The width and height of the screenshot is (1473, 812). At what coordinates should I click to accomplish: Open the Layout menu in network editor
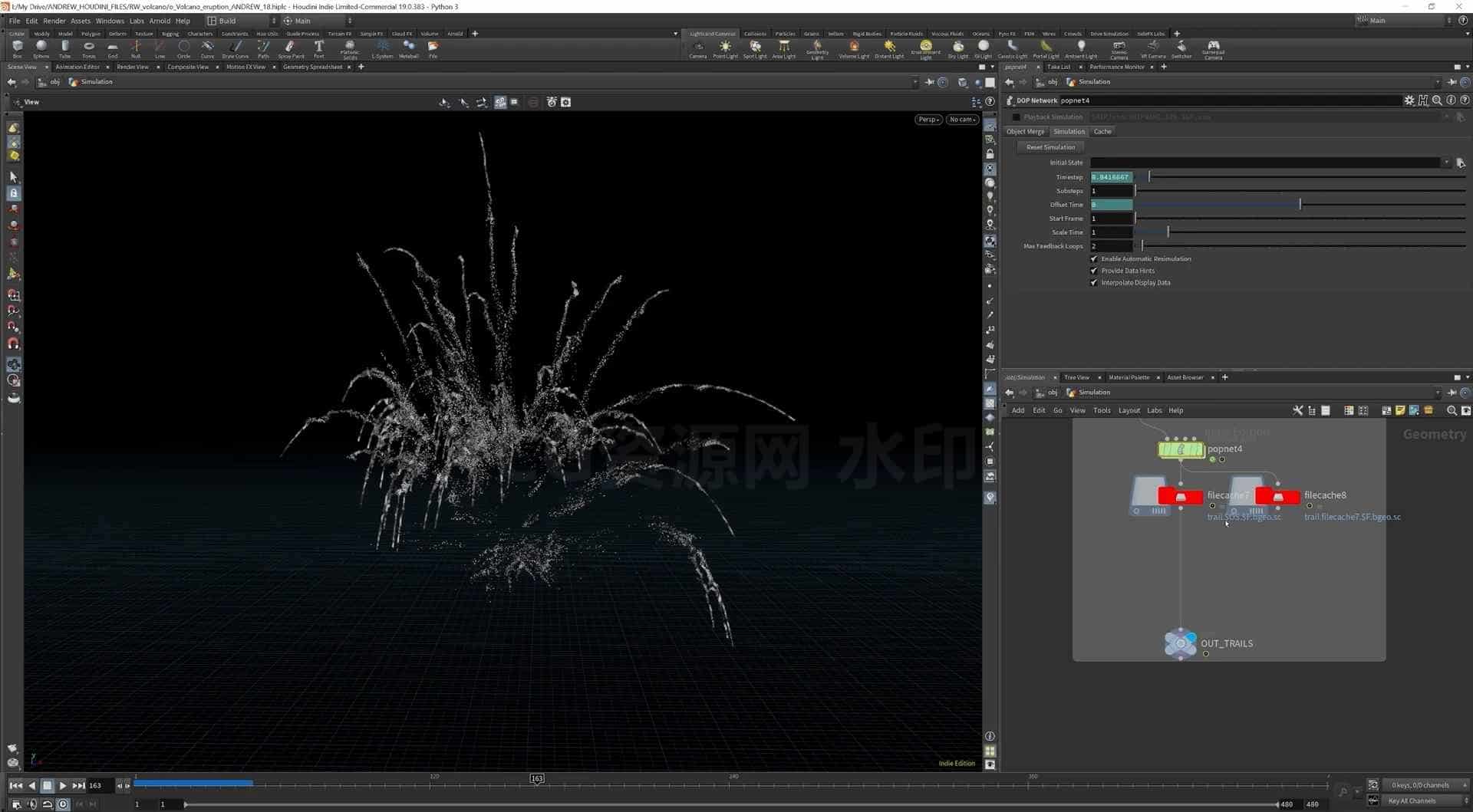click(x=1129, y=410)
